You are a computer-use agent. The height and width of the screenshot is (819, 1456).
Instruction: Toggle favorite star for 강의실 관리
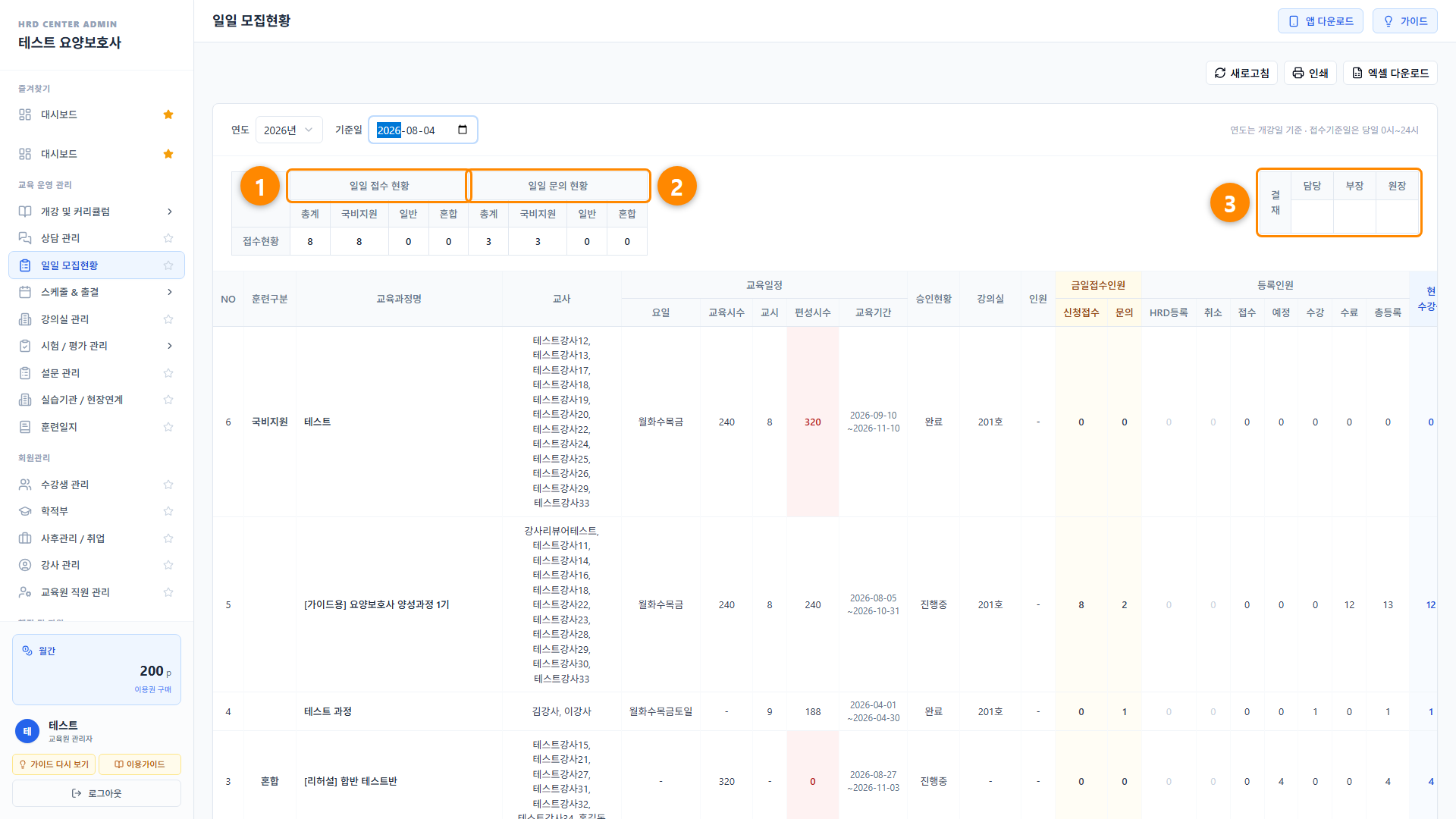coord(168,319)
